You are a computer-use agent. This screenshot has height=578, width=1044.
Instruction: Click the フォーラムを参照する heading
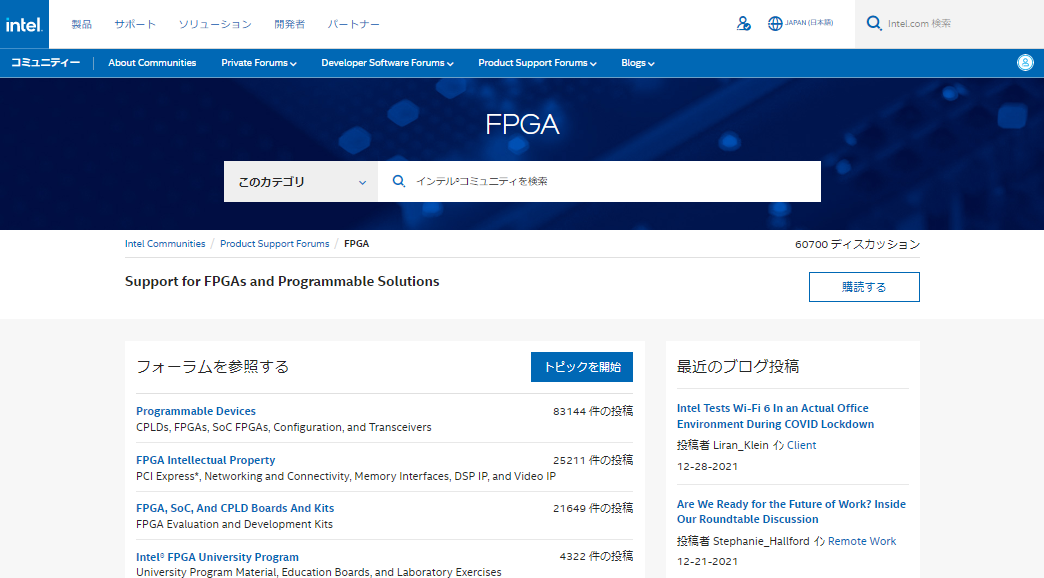point(212,367)
